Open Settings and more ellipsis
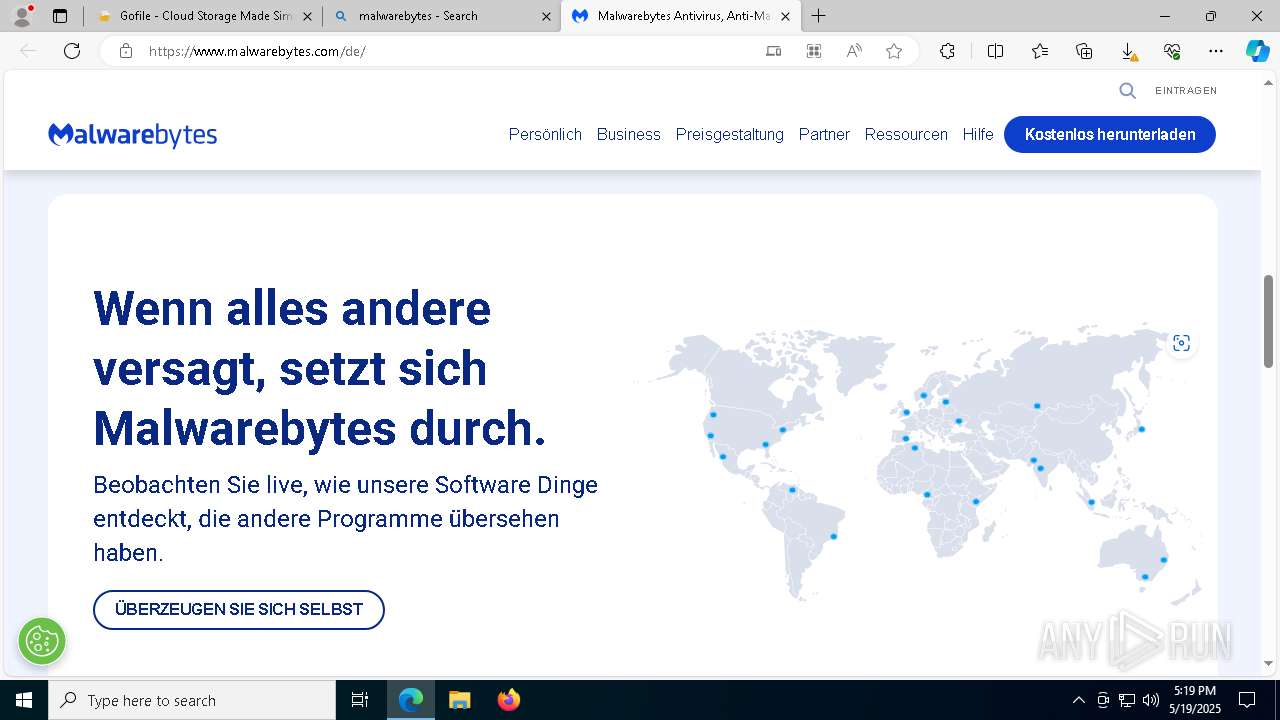1280x720 pixels. (x=1216, y=51)
